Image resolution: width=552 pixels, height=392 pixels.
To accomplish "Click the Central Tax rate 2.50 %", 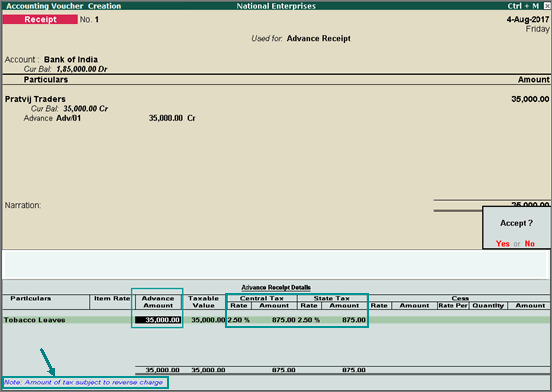I will click(x=238, y=320).
